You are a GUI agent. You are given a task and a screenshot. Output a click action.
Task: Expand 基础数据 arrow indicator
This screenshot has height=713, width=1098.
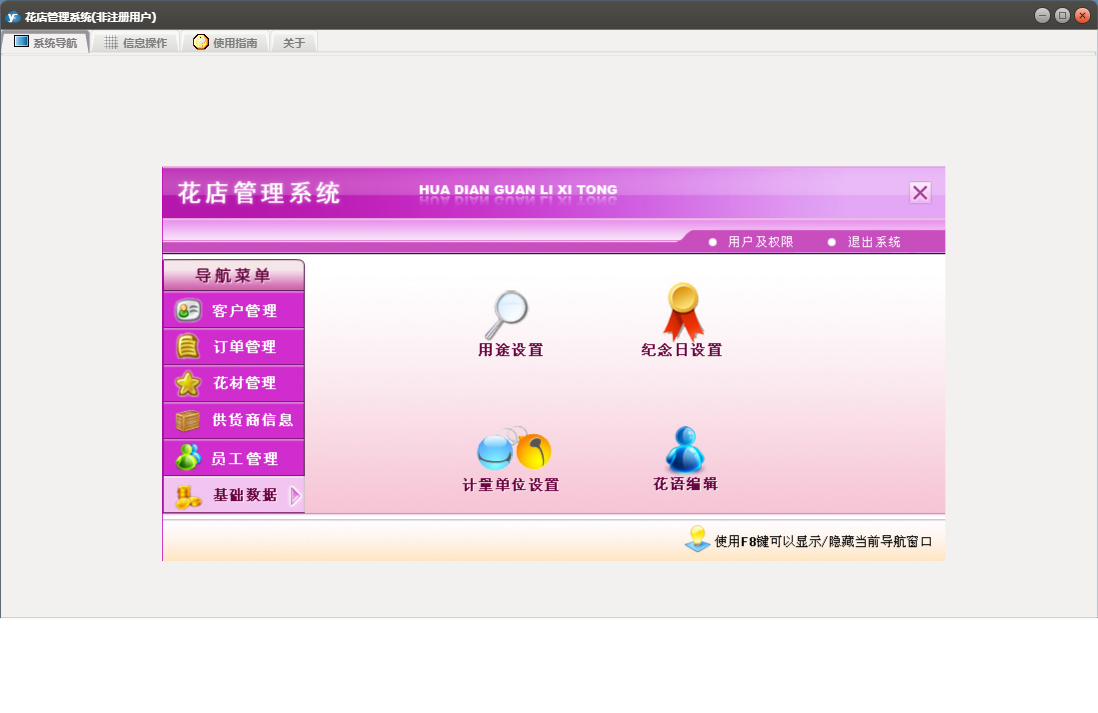click(296, 496)
